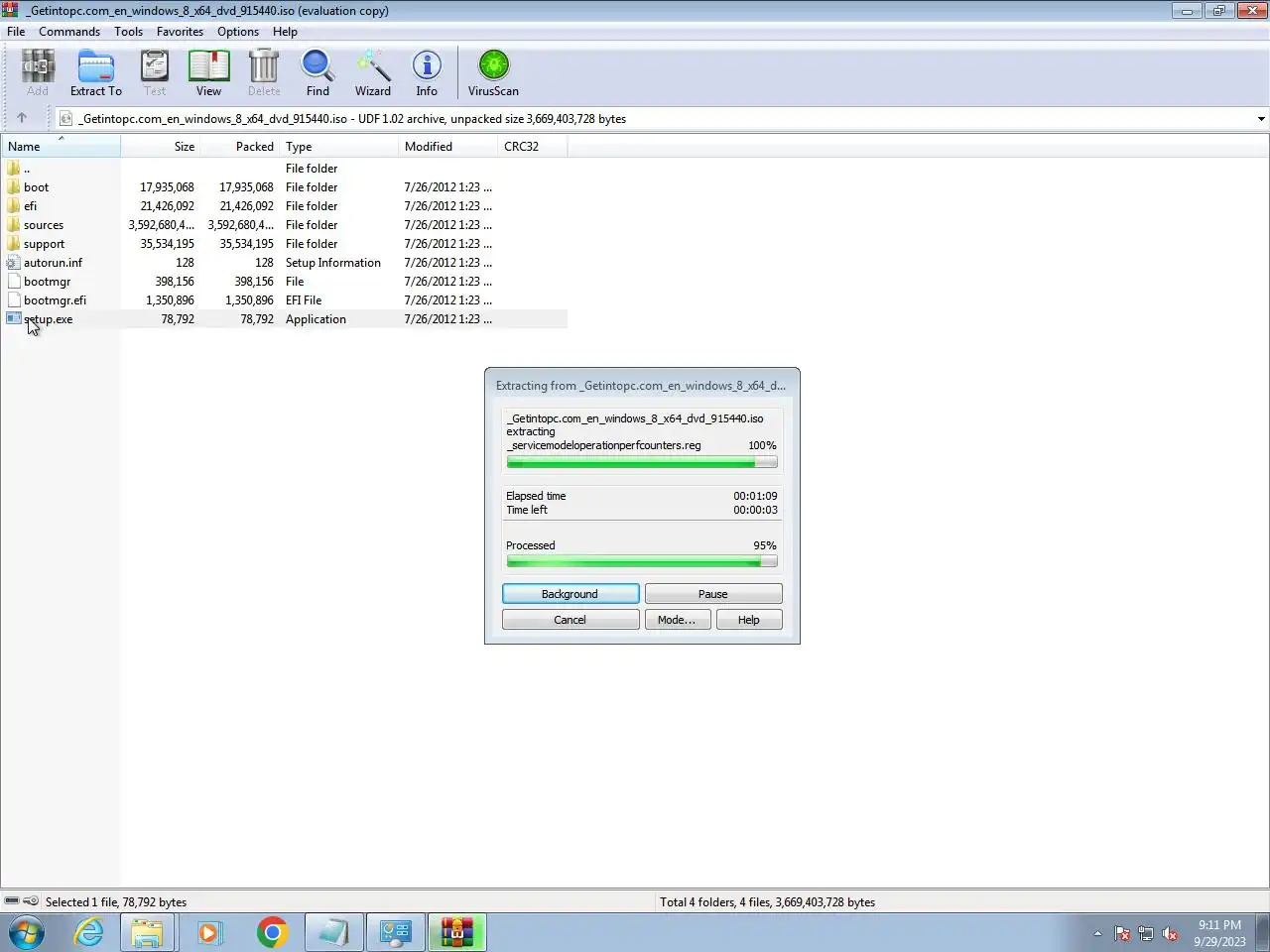1270x952 pixels.
Task: Click the Processed total progress bar
Action: 642,562
